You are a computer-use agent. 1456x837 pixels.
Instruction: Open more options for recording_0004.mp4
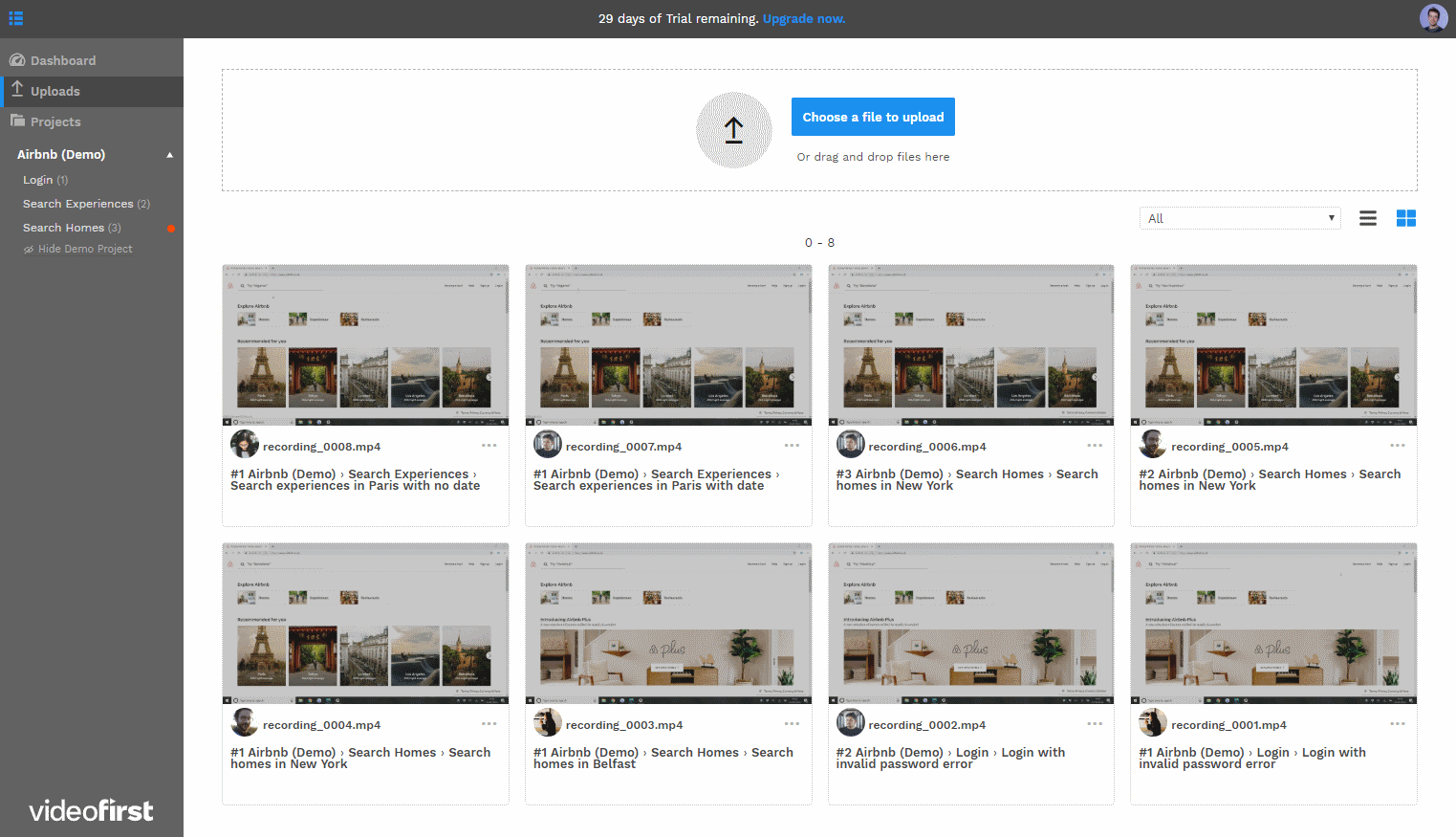[489, 724]
